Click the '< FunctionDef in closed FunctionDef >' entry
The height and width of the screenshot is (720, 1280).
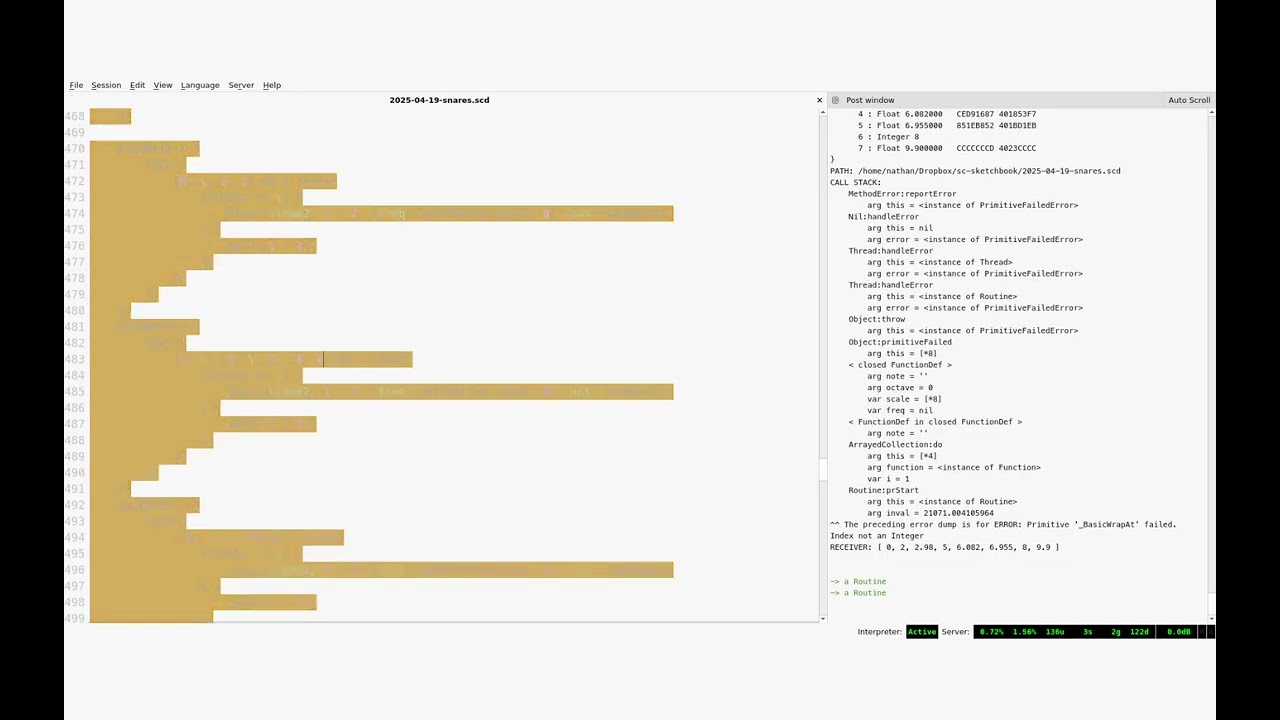click(935, 422)
